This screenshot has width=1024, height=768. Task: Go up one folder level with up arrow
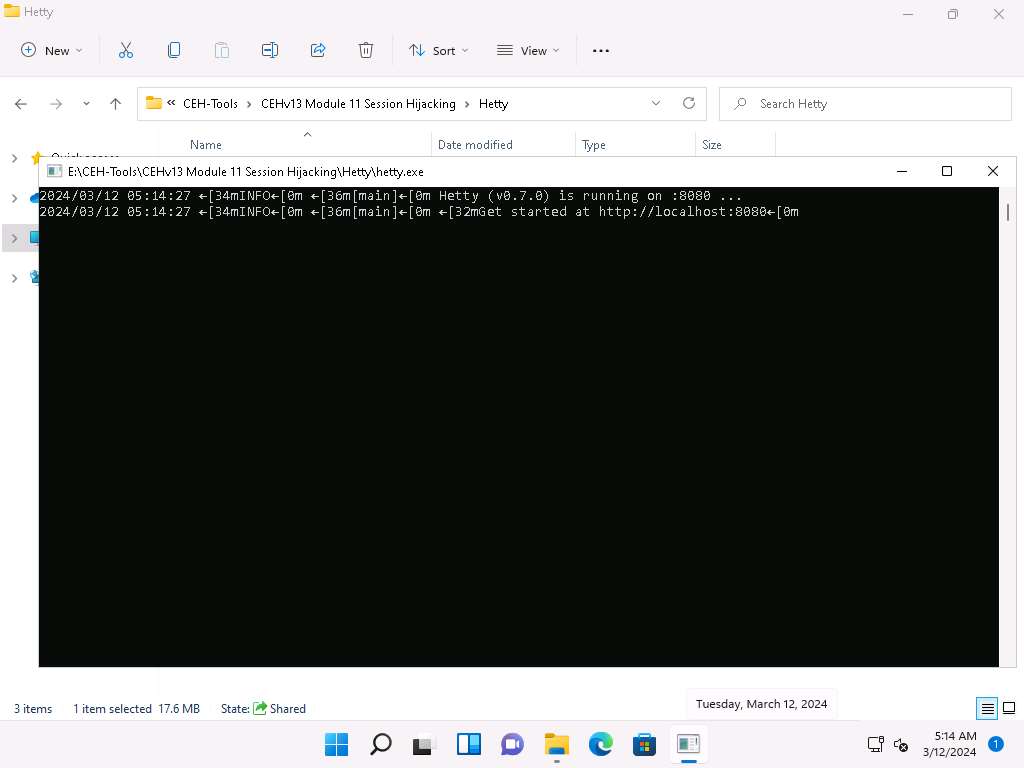115,103
